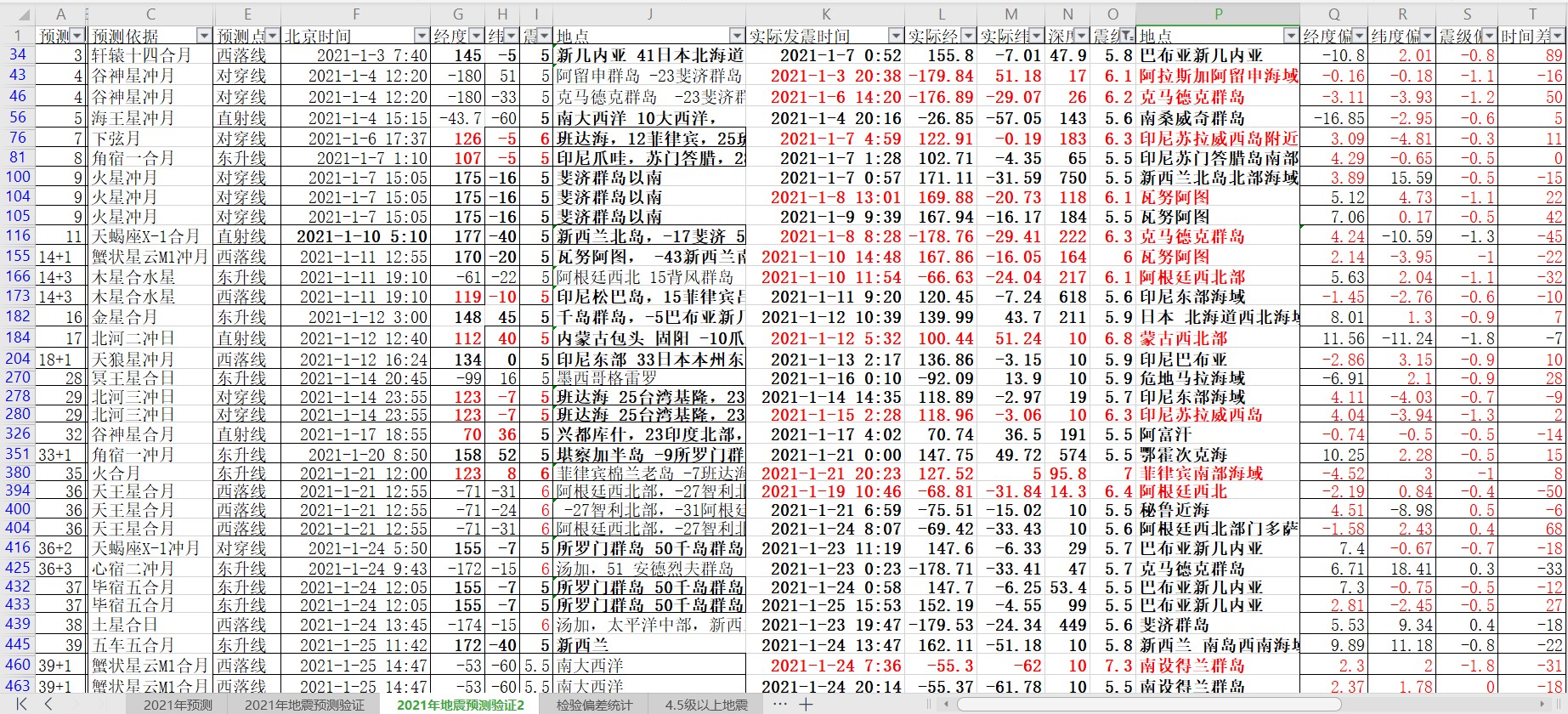
Task: Open filter dropdown for 震级 column S
Action: [1489, 36]
